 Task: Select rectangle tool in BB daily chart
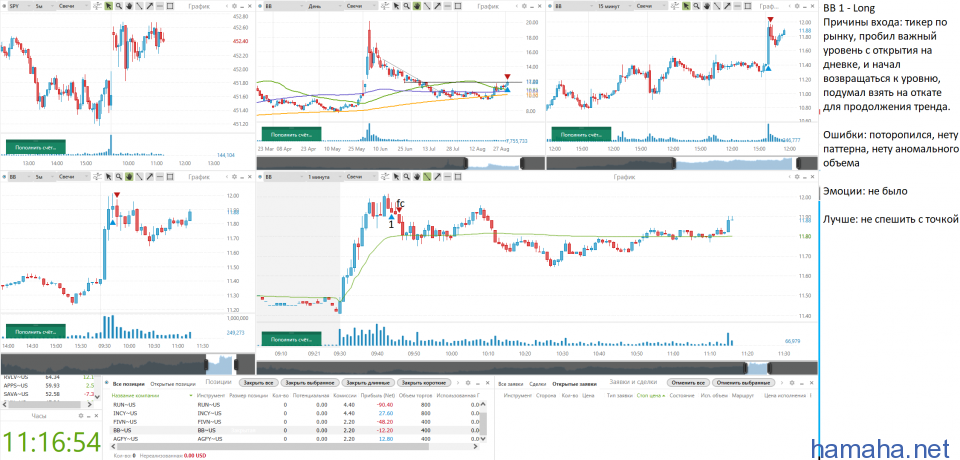click(458, 6)
